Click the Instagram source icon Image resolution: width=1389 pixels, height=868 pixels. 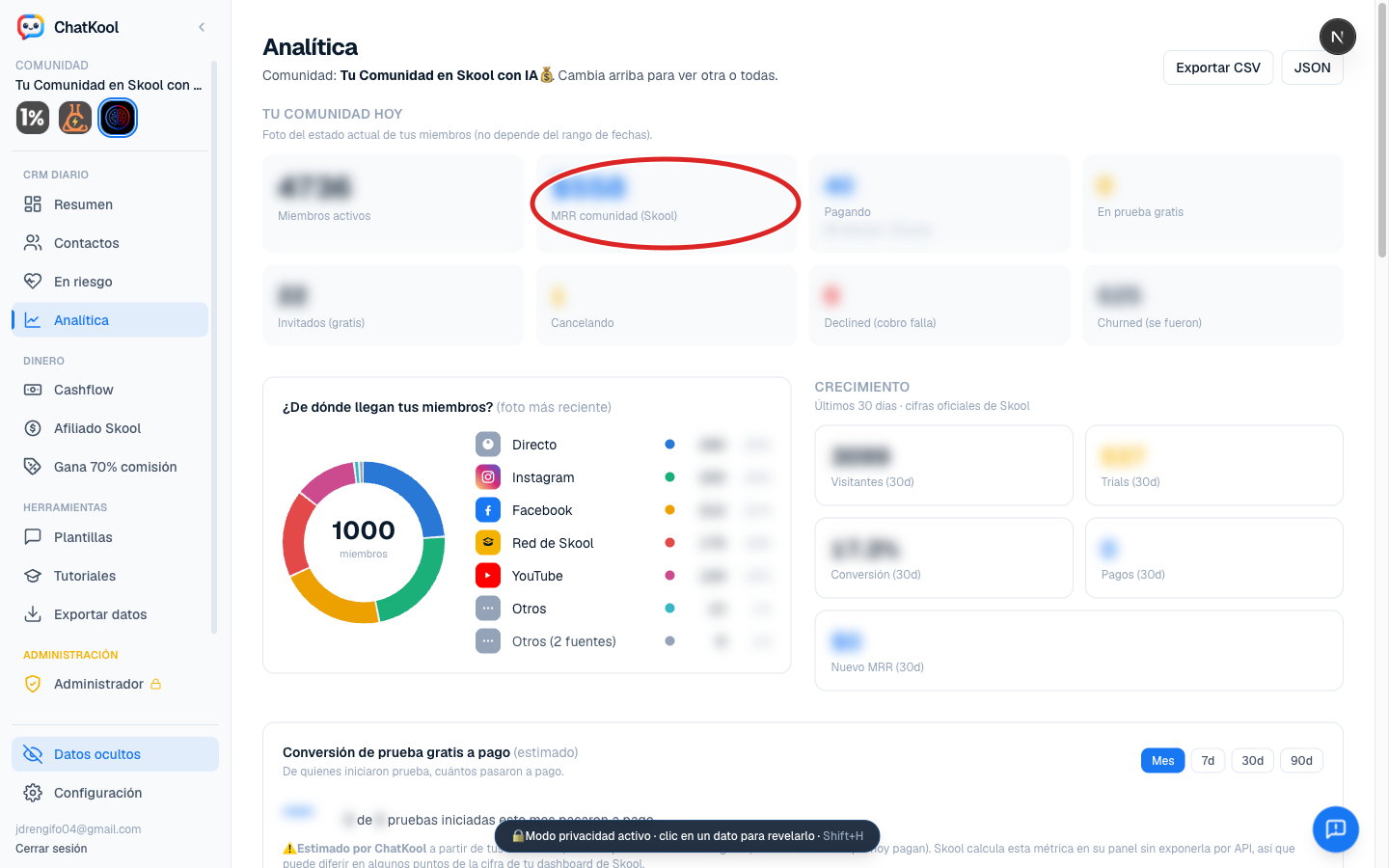tap(488, 477)
